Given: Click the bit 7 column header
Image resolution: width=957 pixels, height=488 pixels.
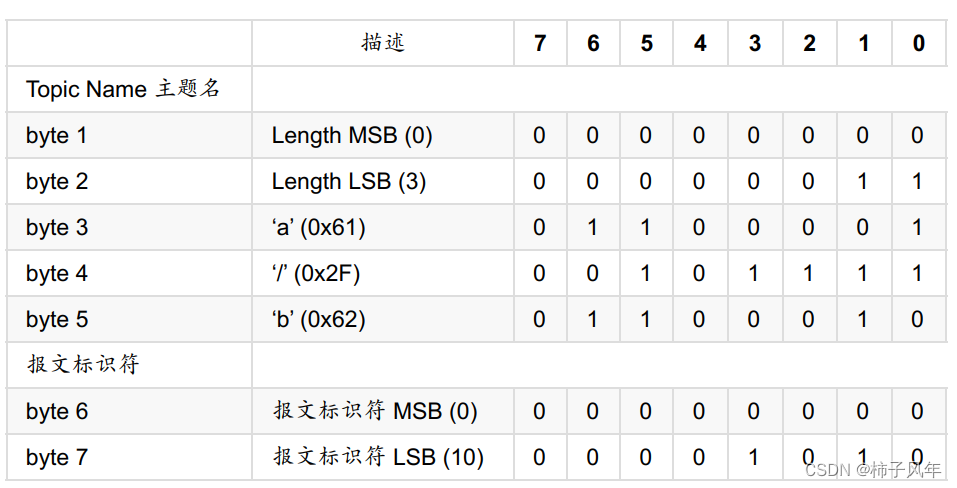Looking at the screenshot, I should [x=540, y=44].
